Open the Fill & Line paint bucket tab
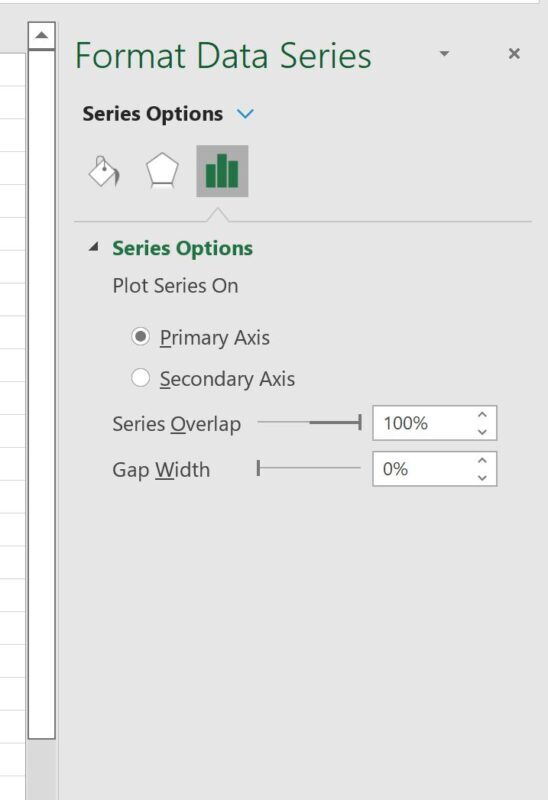Screen dimensions: 548x800 coord(105,171)
